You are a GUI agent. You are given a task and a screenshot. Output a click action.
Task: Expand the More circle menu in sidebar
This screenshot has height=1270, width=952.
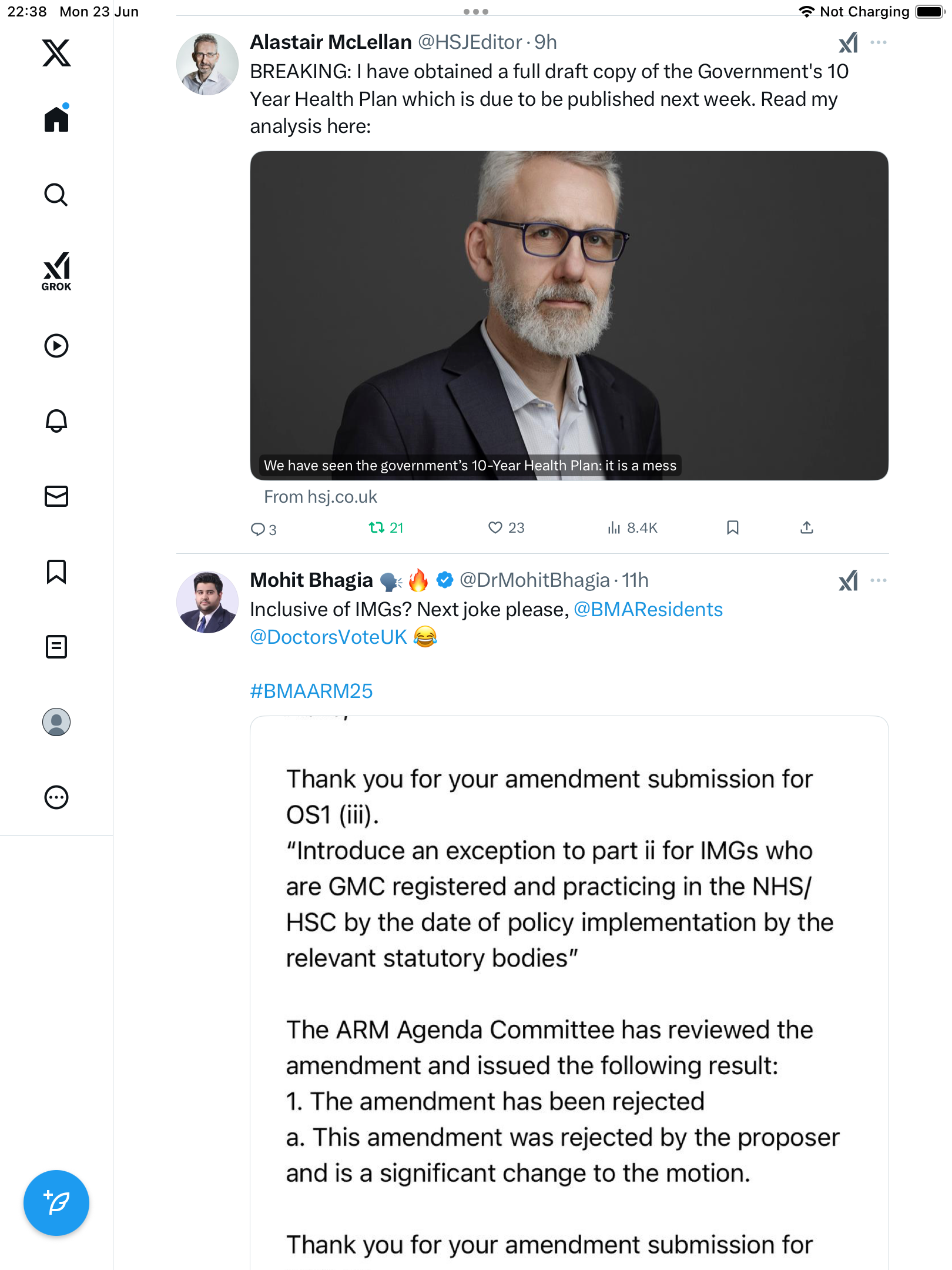[56, 797]
